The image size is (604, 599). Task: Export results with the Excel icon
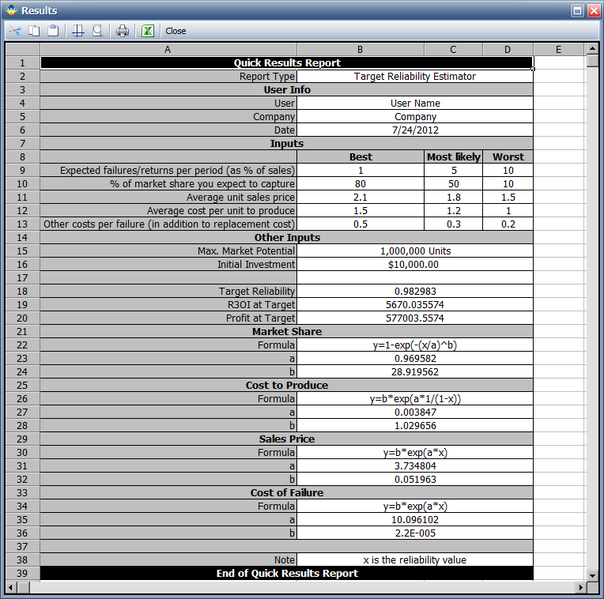pos(147,31)
